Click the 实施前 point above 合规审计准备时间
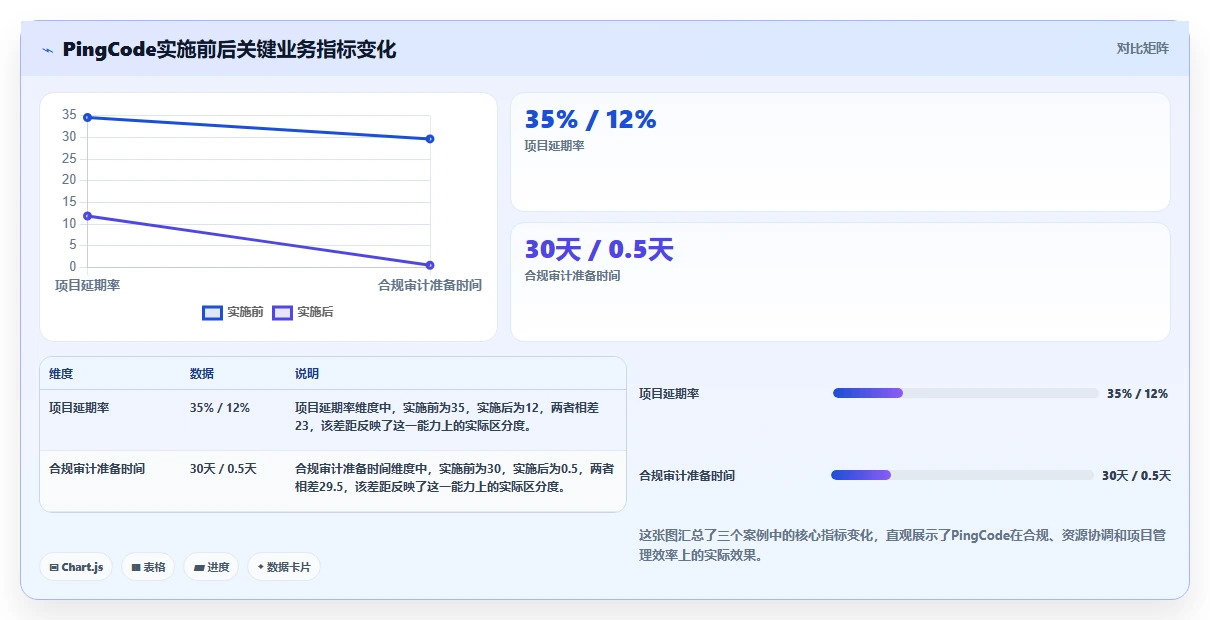The width and height of the screenshot is (1210, 620). pyautogui.click(x=430, y=139)
